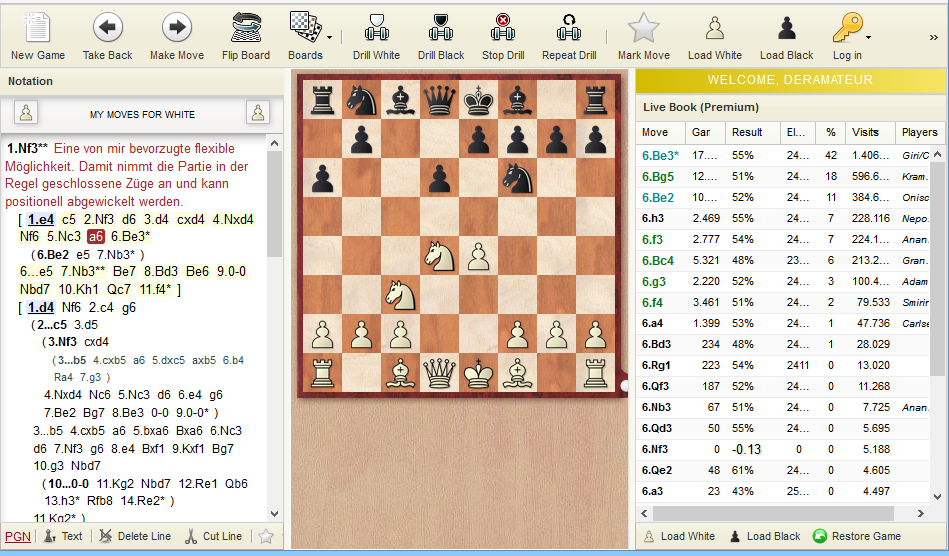Viewport: 949px width, 556px height.
Task: Start Drill Black training
Action: click(x=441, y=28)
